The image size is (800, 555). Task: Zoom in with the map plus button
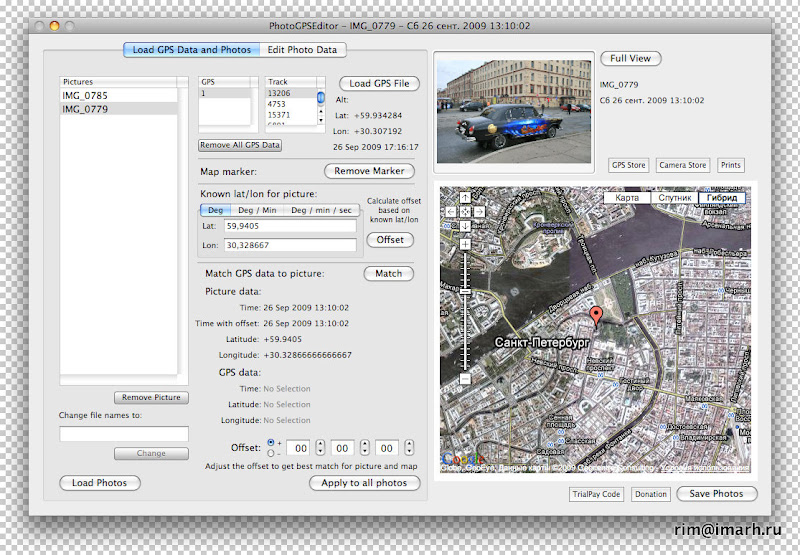465,243
